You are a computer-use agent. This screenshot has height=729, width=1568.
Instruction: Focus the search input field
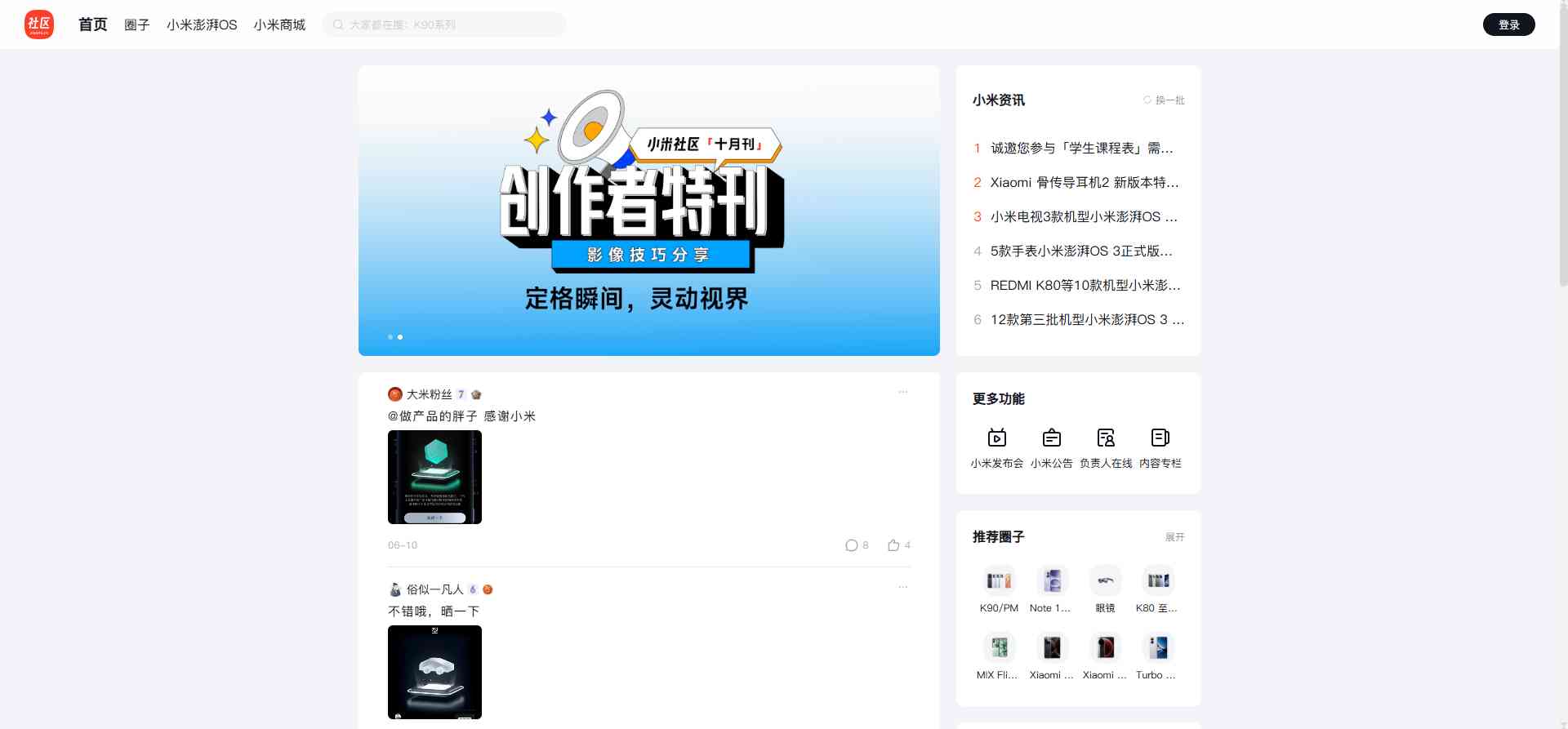(449, 25)
